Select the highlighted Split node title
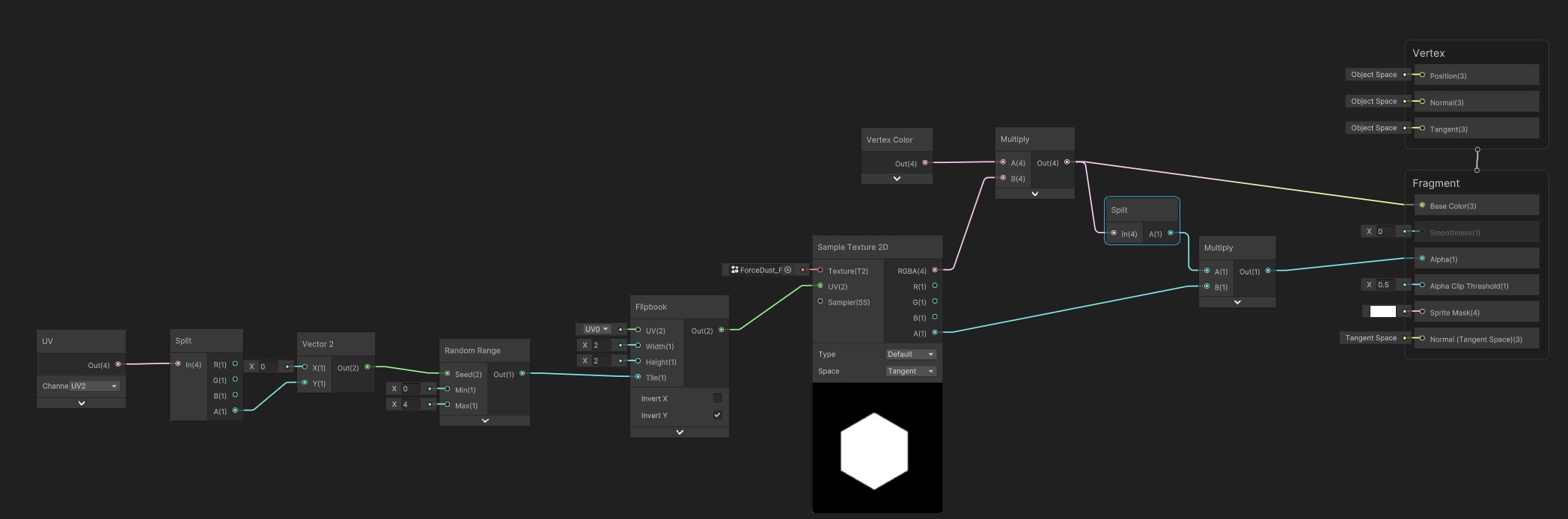The image size is (1568, 519). pos(1119,210)
